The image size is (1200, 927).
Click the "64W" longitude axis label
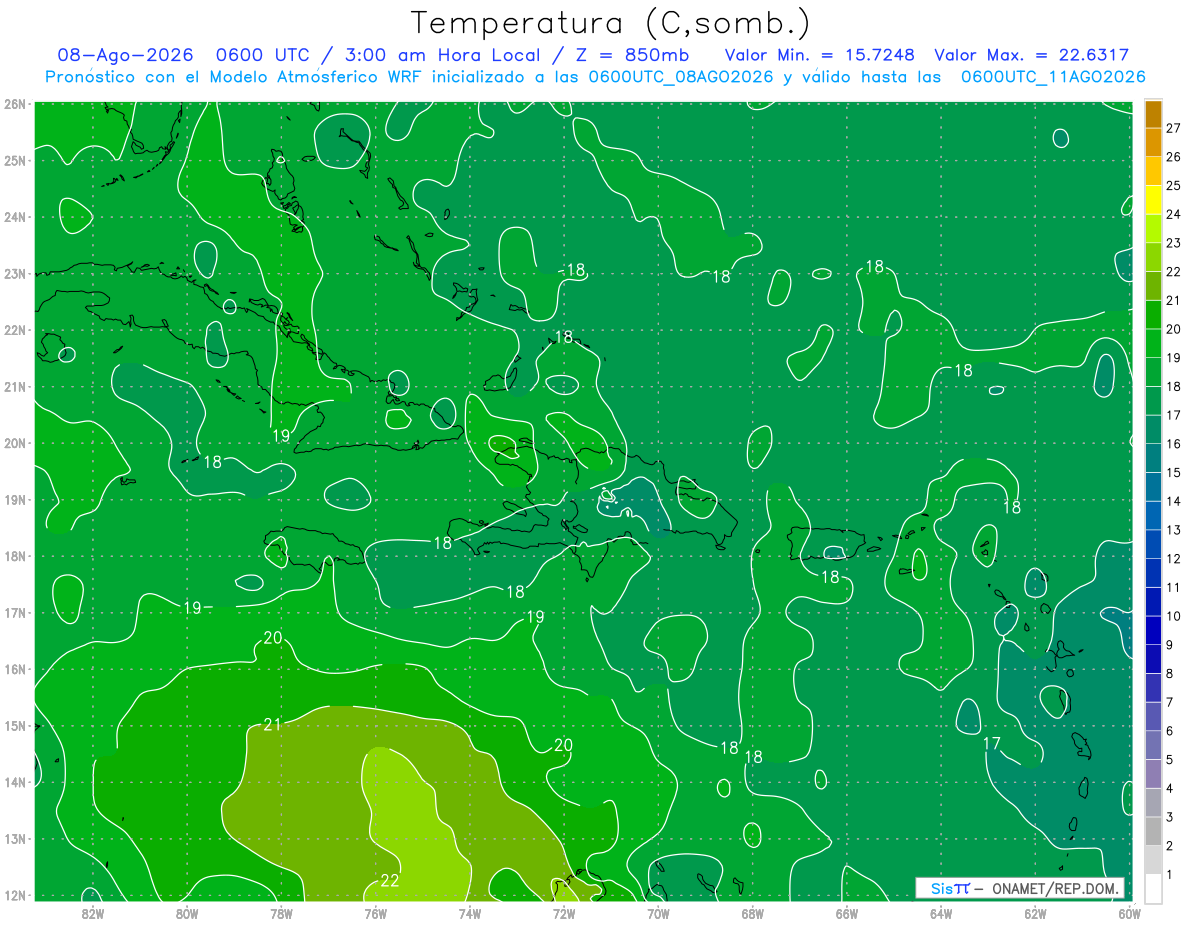(941, 913)
